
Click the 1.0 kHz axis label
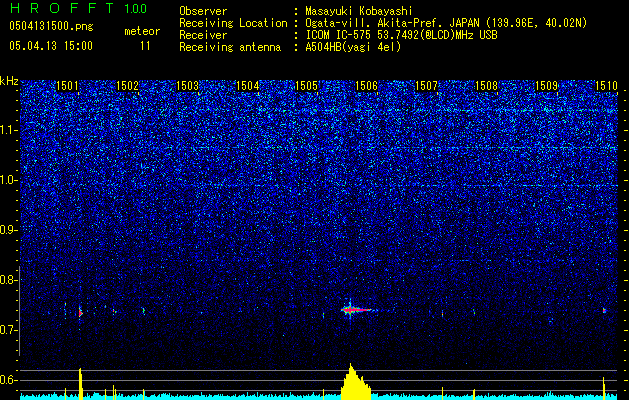(x=8, y=180)
